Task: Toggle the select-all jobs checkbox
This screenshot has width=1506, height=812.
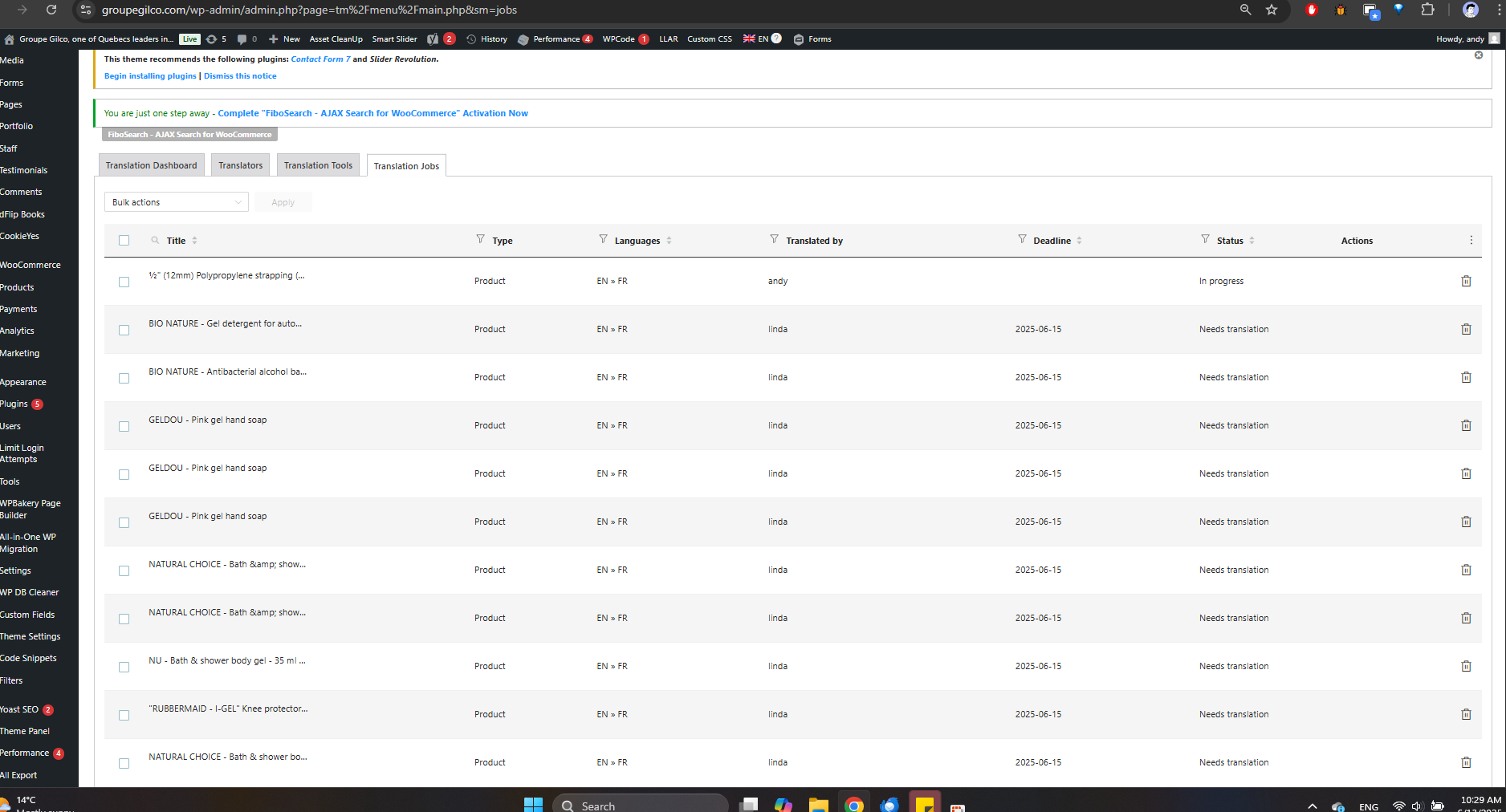Action: click(124, 240)
